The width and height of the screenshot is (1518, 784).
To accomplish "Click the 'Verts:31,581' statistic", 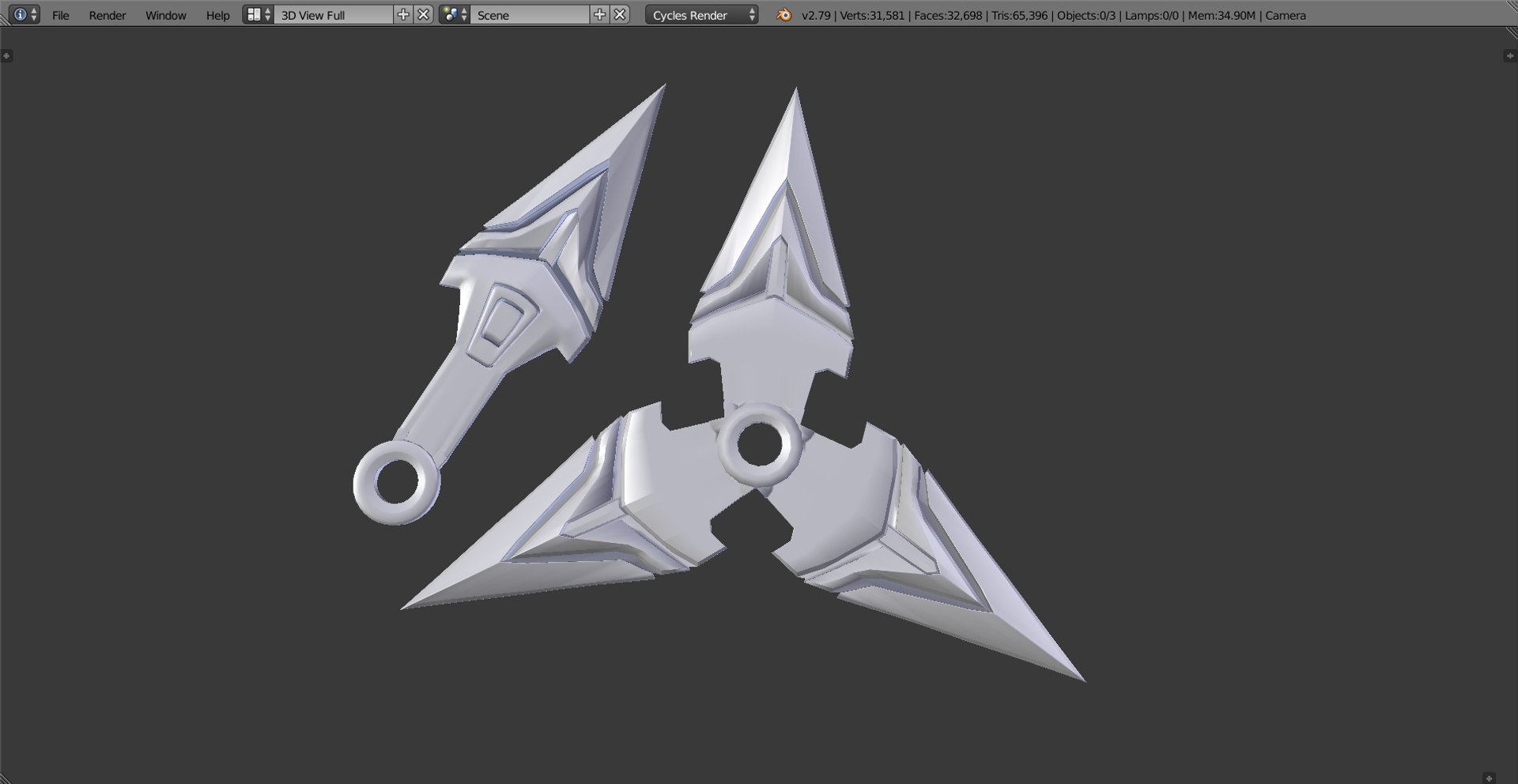I will pos(872,15).
